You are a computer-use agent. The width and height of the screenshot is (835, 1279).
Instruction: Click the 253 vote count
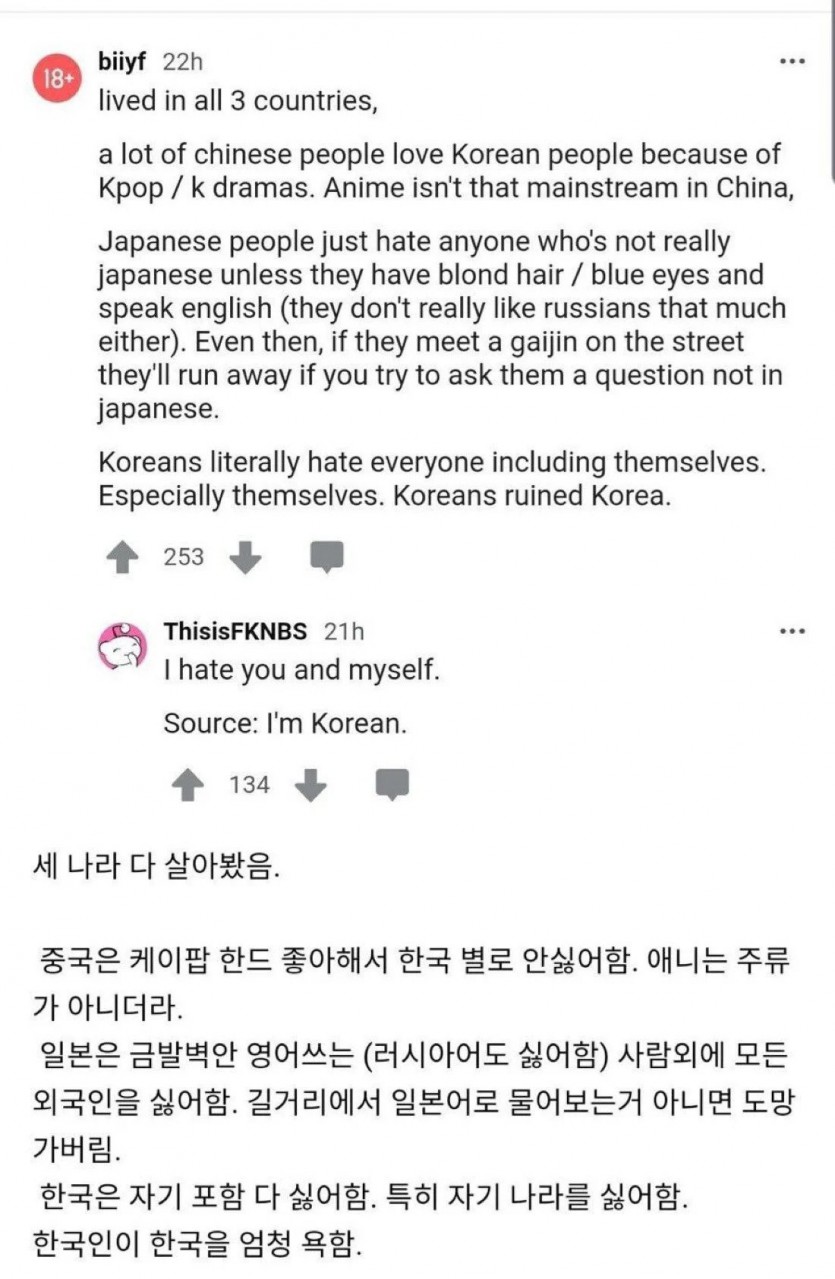pos(184,557)
